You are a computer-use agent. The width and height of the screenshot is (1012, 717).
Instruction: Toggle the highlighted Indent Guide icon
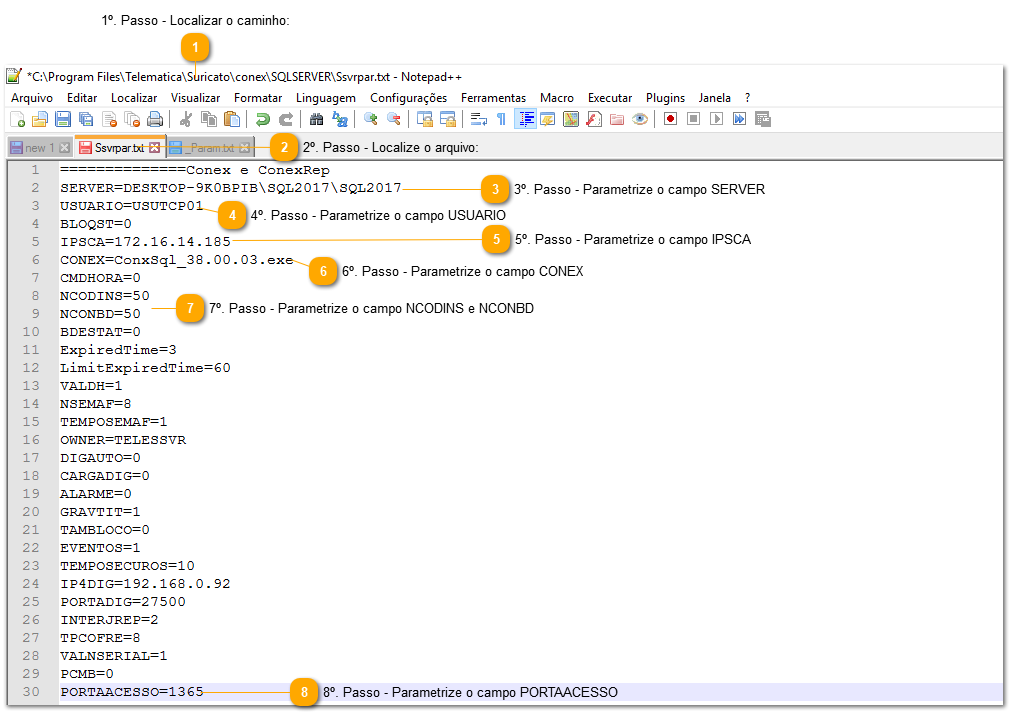tap(526, 119)
